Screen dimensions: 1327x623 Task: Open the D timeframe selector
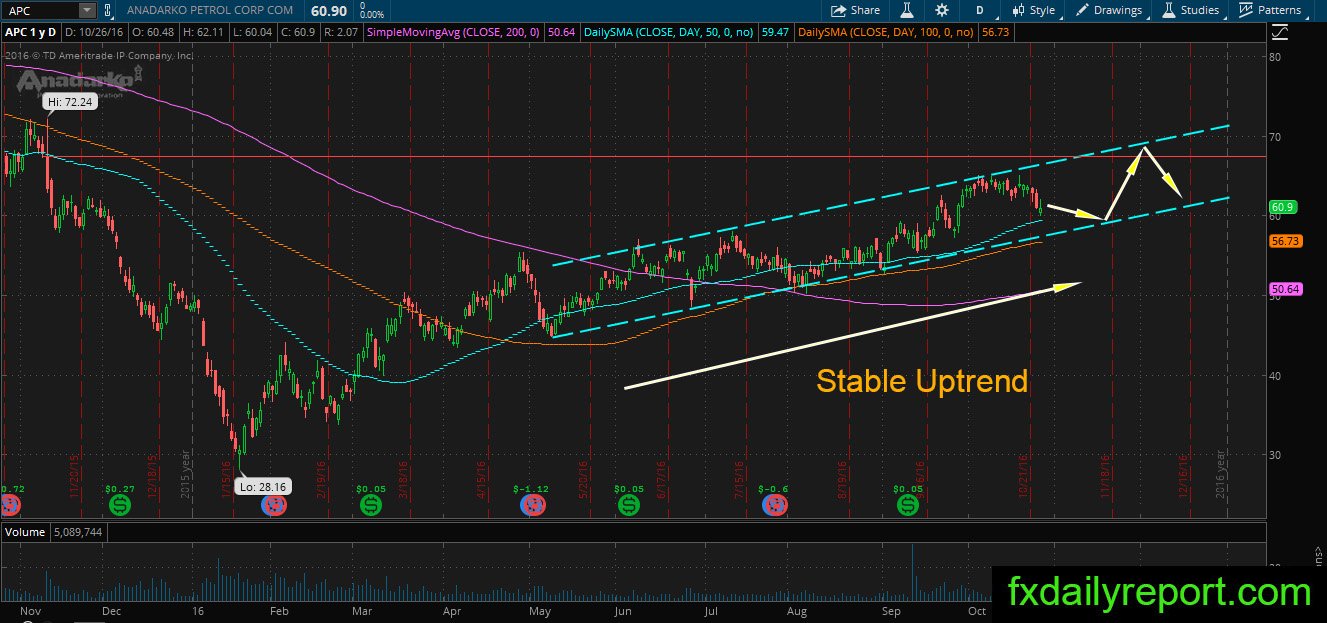point(980,10)
